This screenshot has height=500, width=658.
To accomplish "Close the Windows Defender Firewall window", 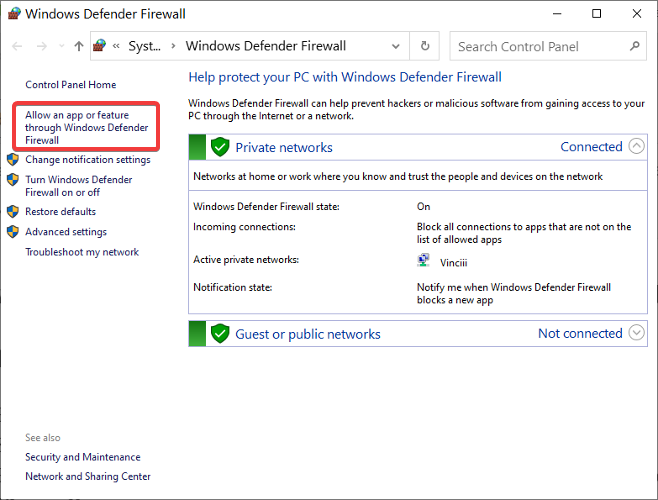I will [x=637, y=14].
